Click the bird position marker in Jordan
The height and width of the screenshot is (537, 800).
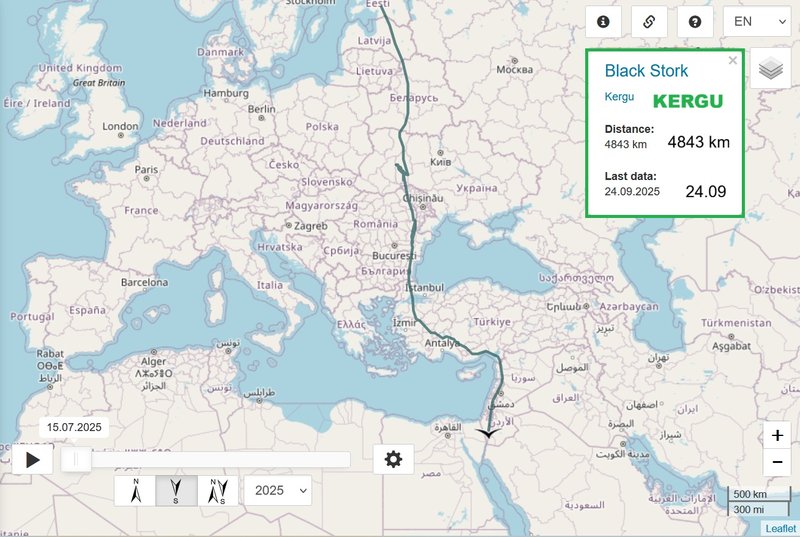[488, 433]
